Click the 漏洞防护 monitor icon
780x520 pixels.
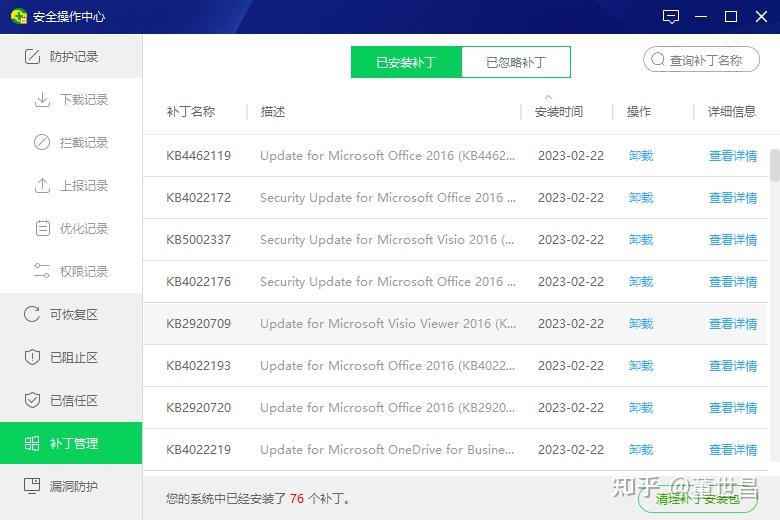[32, 486]
